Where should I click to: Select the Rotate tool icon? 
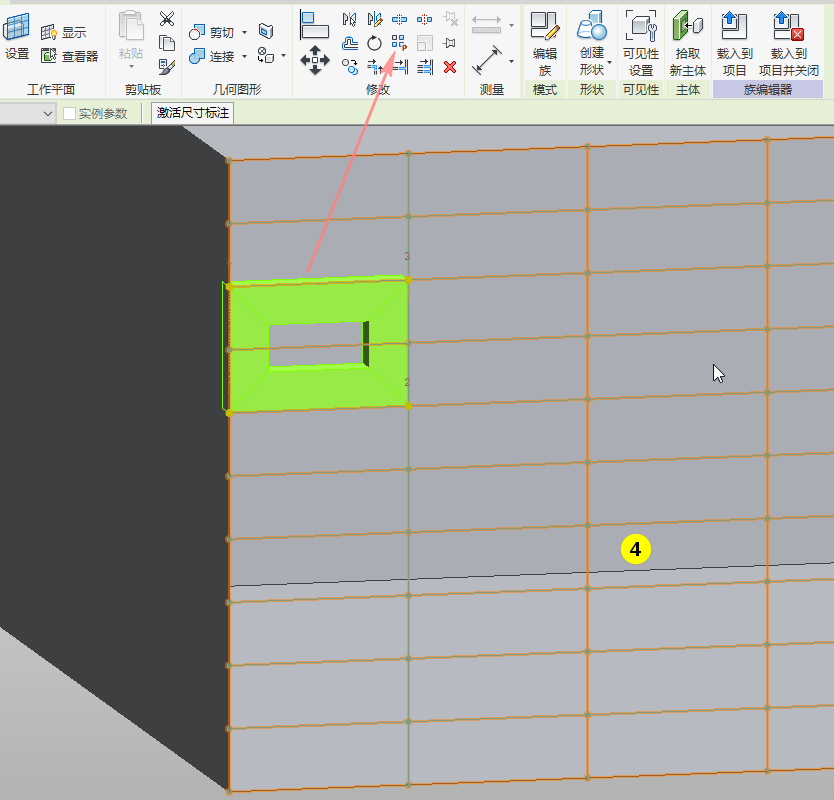coord(374,43)
